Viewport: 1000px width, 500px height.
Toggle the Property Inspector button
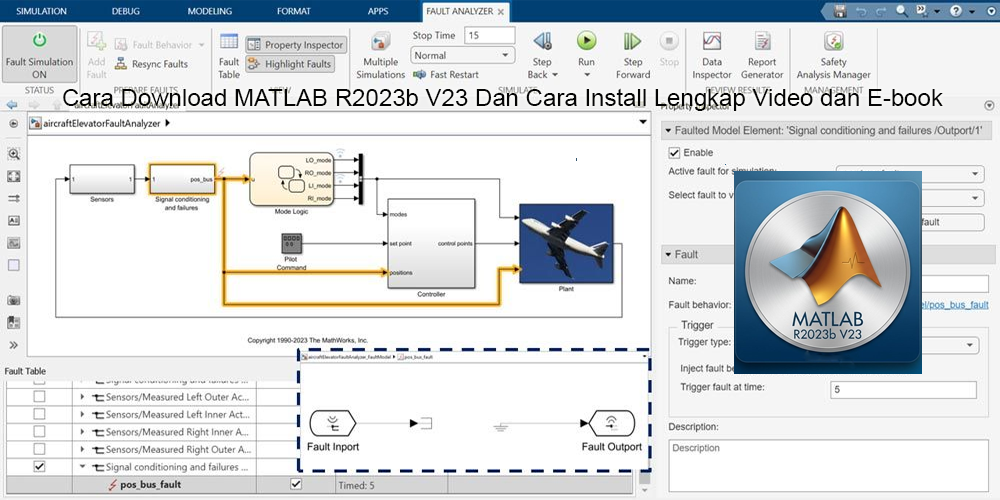[296, 45]
